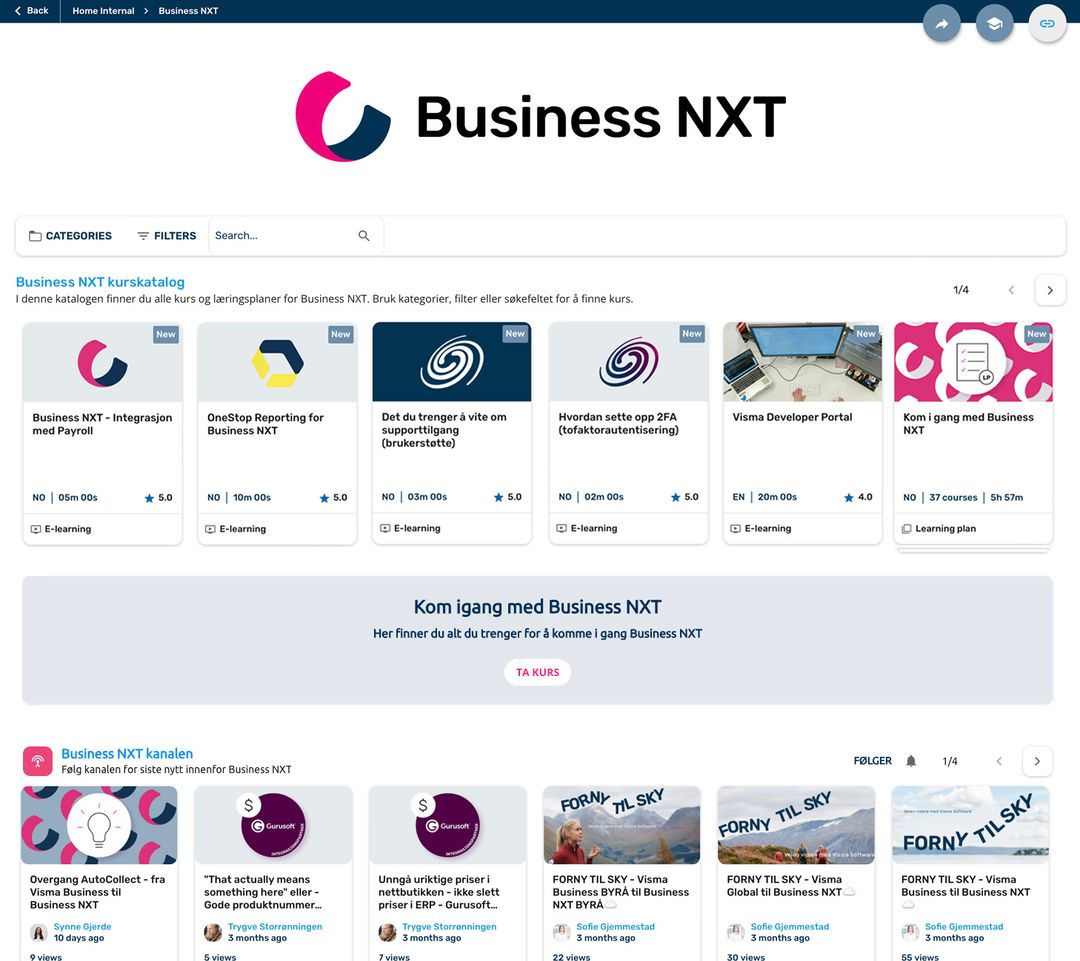Click the Business NXT channel megaphone icon
This screenshot has width=1080, height=961.
(x=37, y=761)
